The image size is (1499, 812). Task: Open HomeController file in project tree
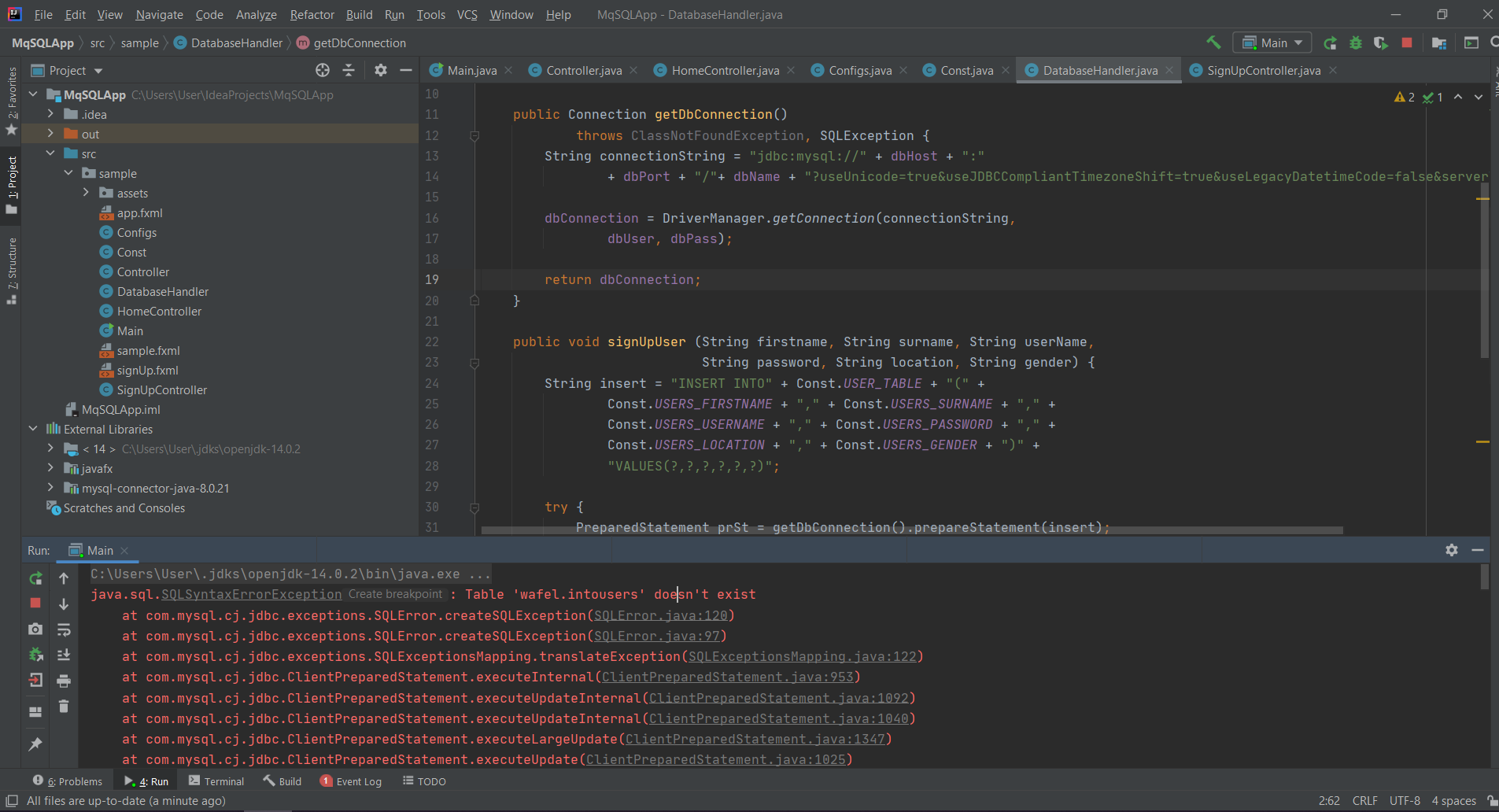point(159,311)
